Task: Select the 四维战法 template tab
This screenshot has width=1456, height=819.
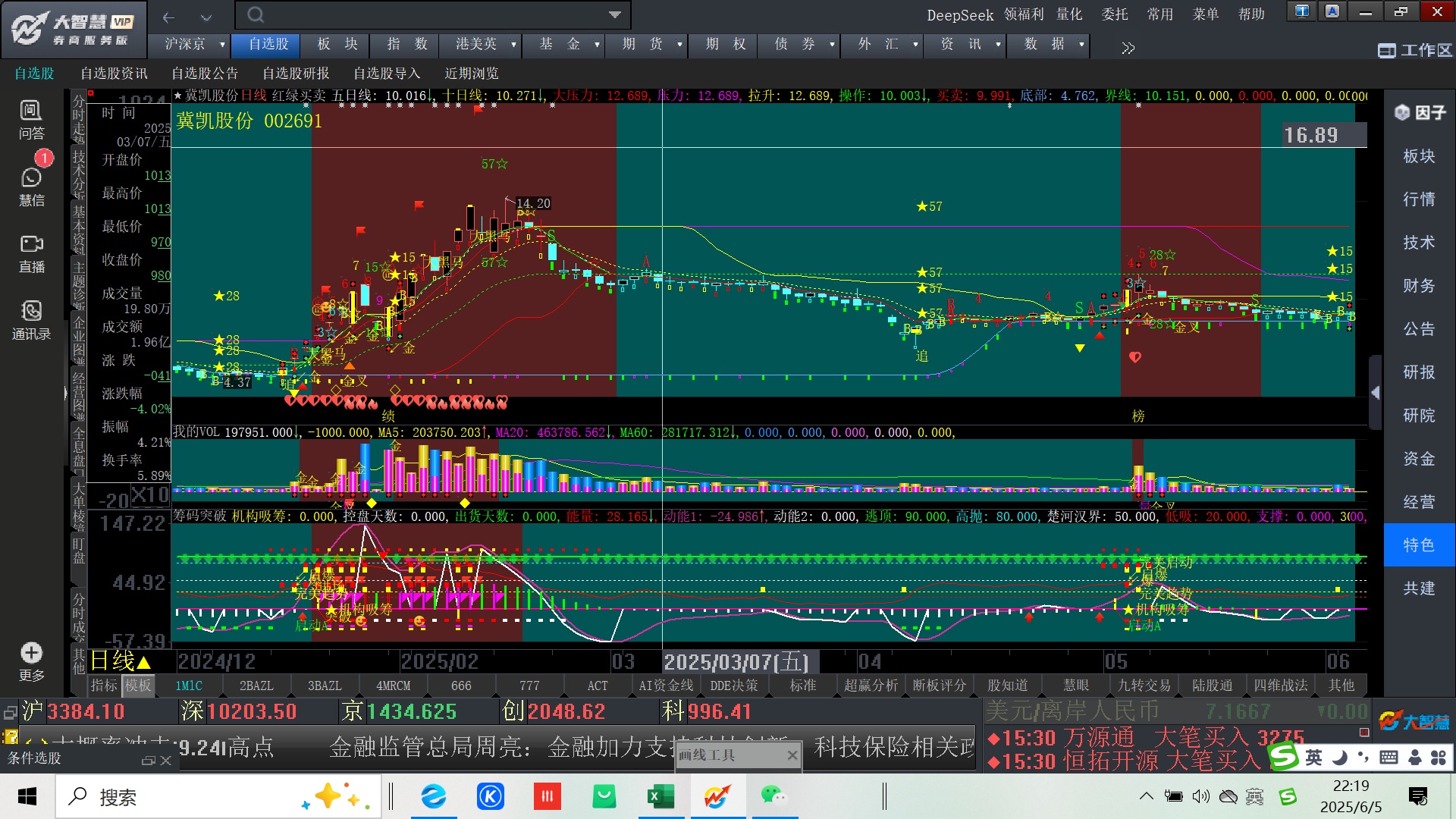Action: point(1280,686)
